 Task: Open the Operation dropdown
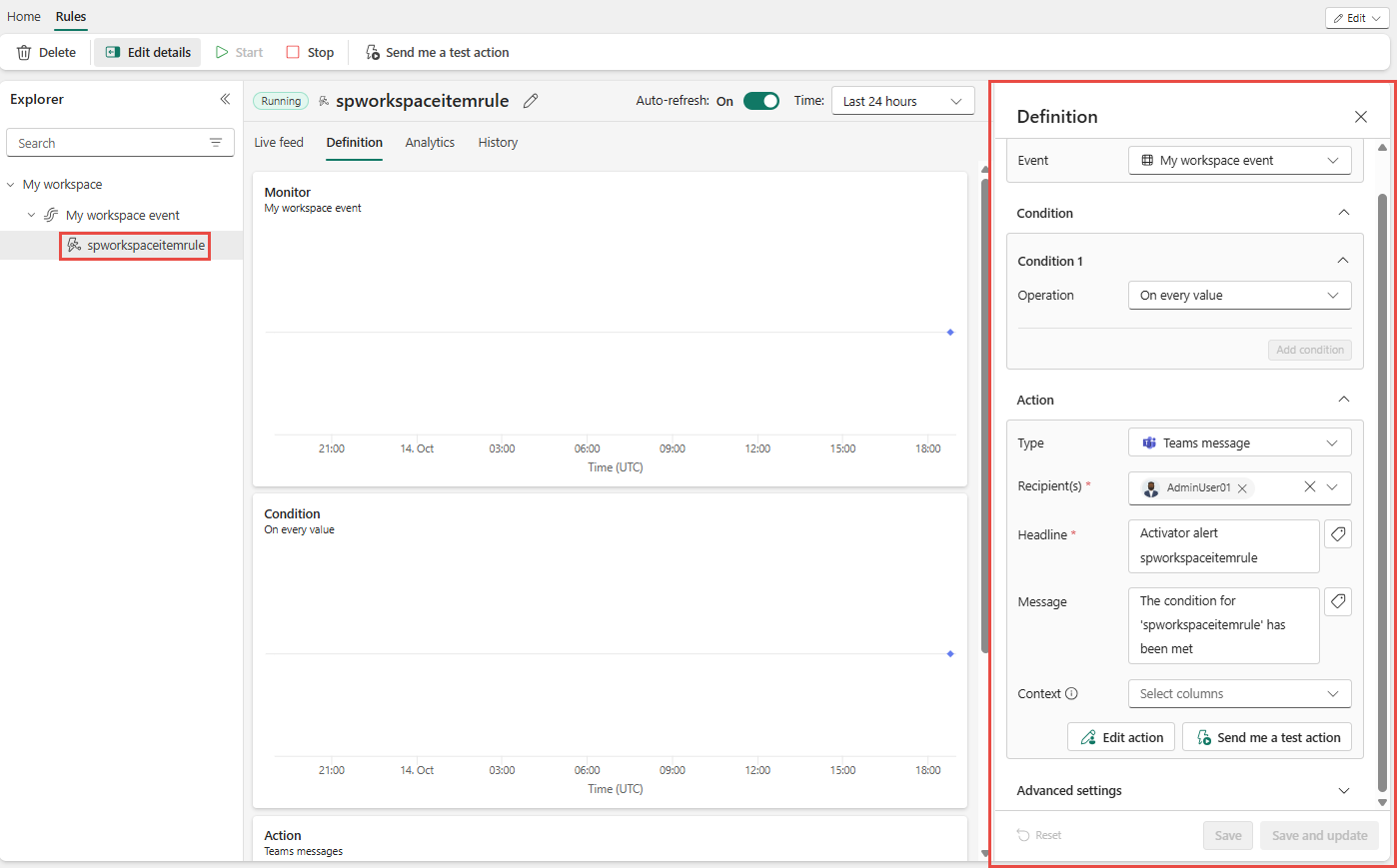pyautogui.click(x=1239, y=296)
